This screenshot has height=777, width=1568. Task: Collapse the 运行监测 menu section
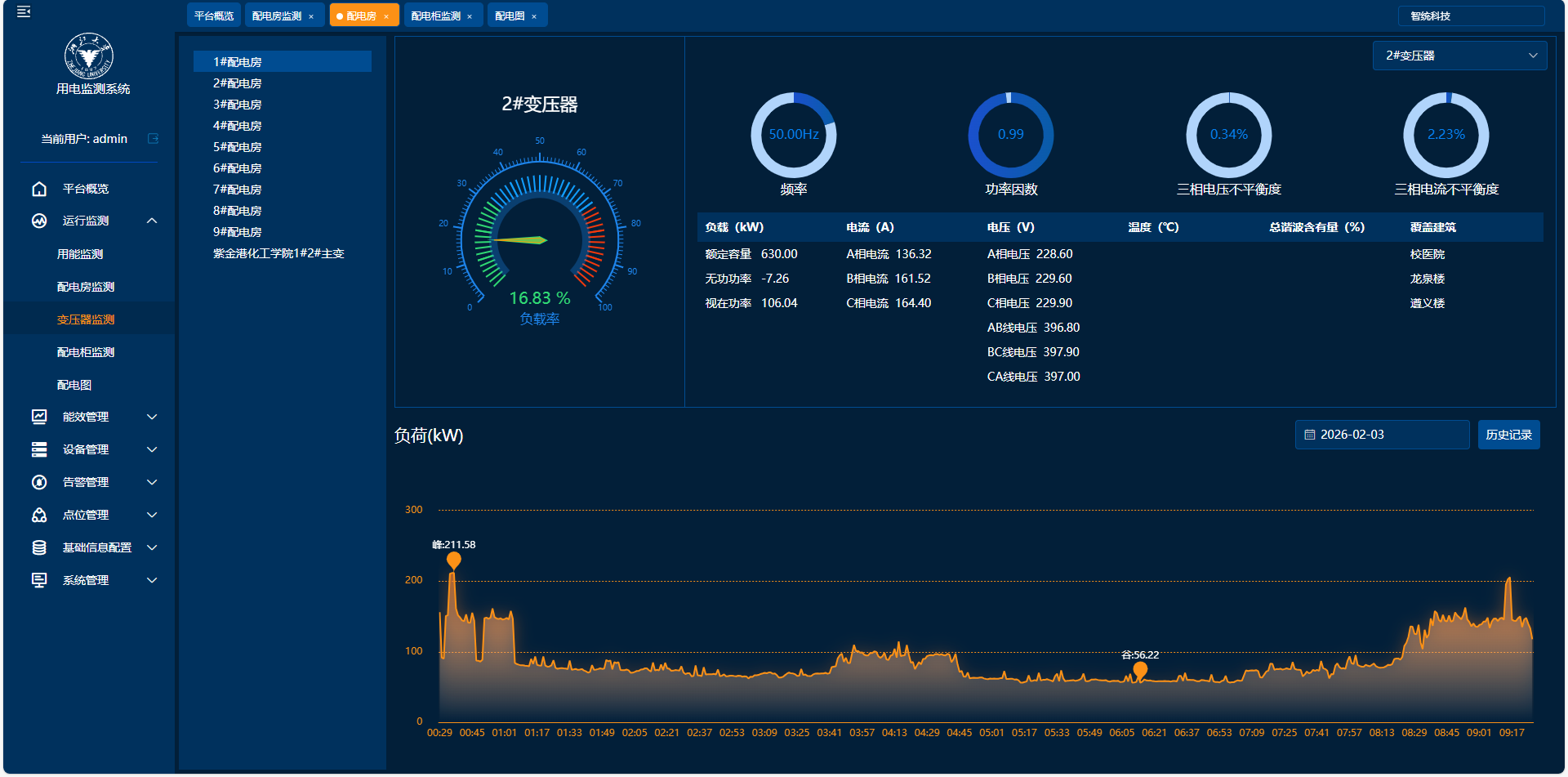click(x=152, y=221)
